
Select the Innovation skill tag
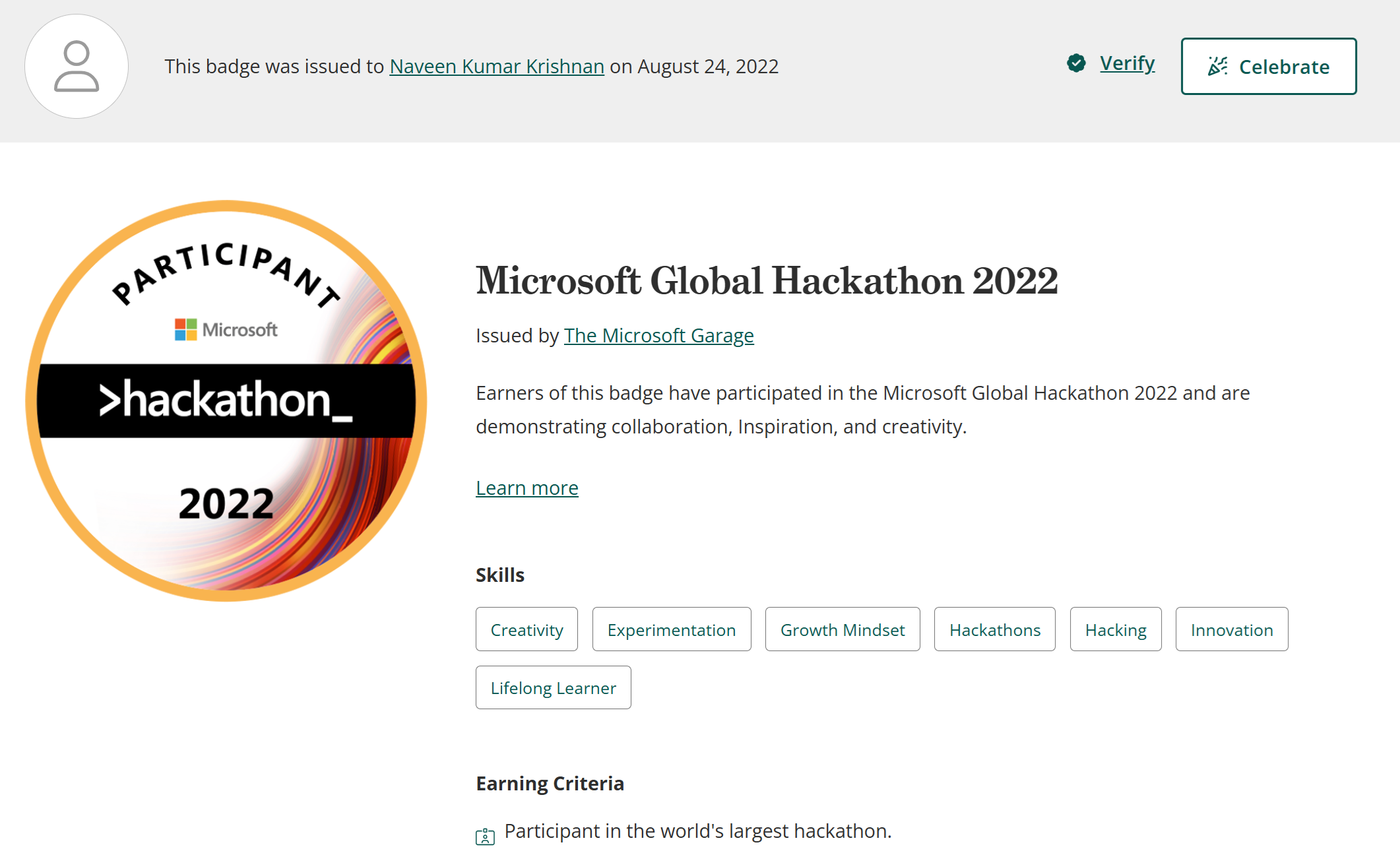click(1232, 629)
